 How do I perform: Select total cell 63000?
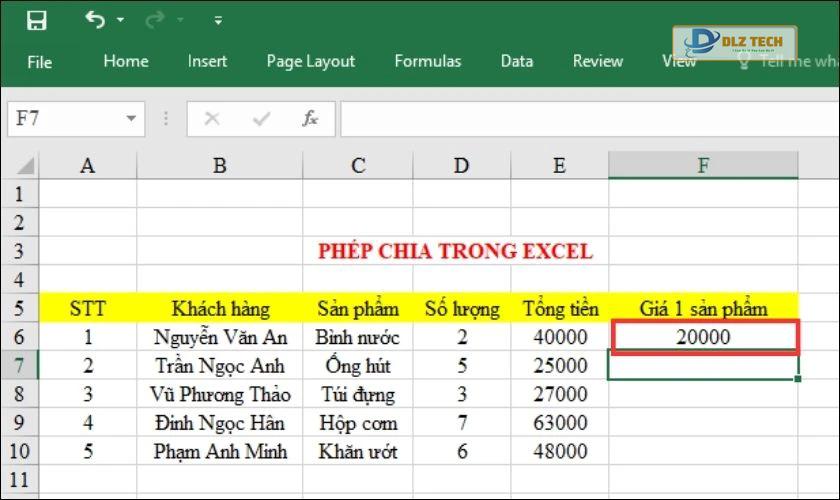pyautogui.click(x=559, y=423)
